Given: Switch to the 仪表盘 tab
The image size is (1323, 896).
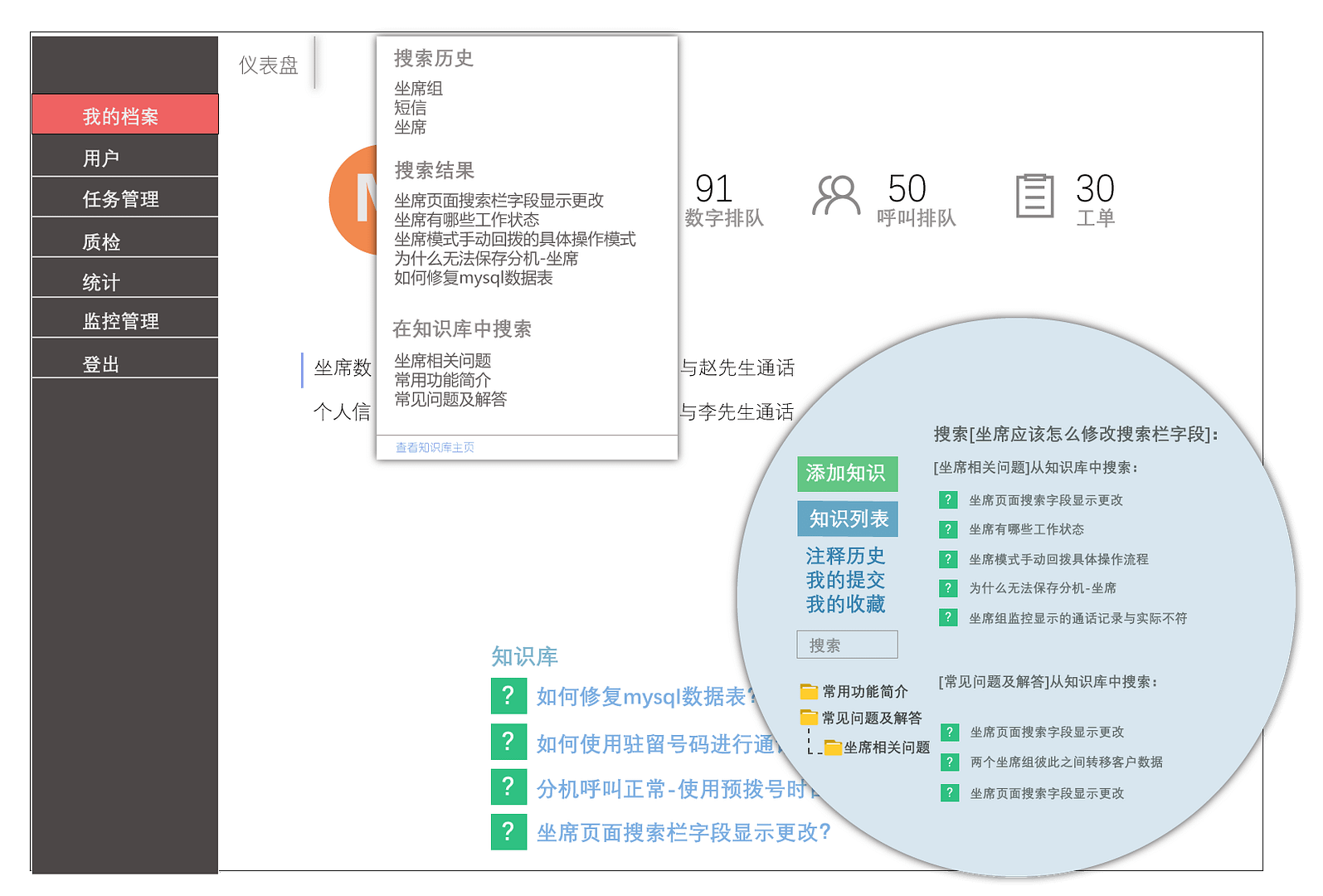Looking at the screenshot, I should [268, 65].
